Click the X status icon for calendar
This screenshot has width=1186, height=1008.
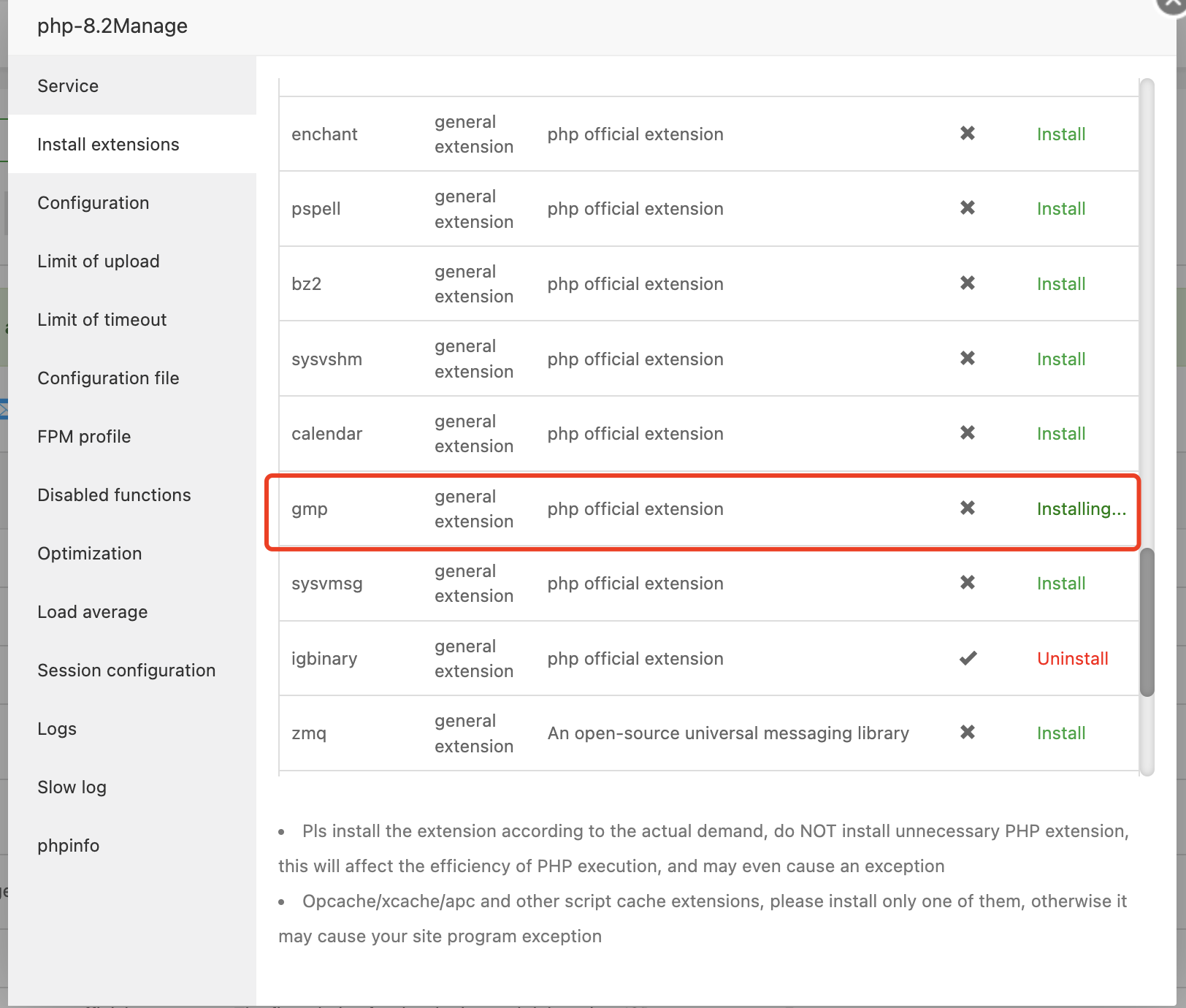click(x=968, y=433)
